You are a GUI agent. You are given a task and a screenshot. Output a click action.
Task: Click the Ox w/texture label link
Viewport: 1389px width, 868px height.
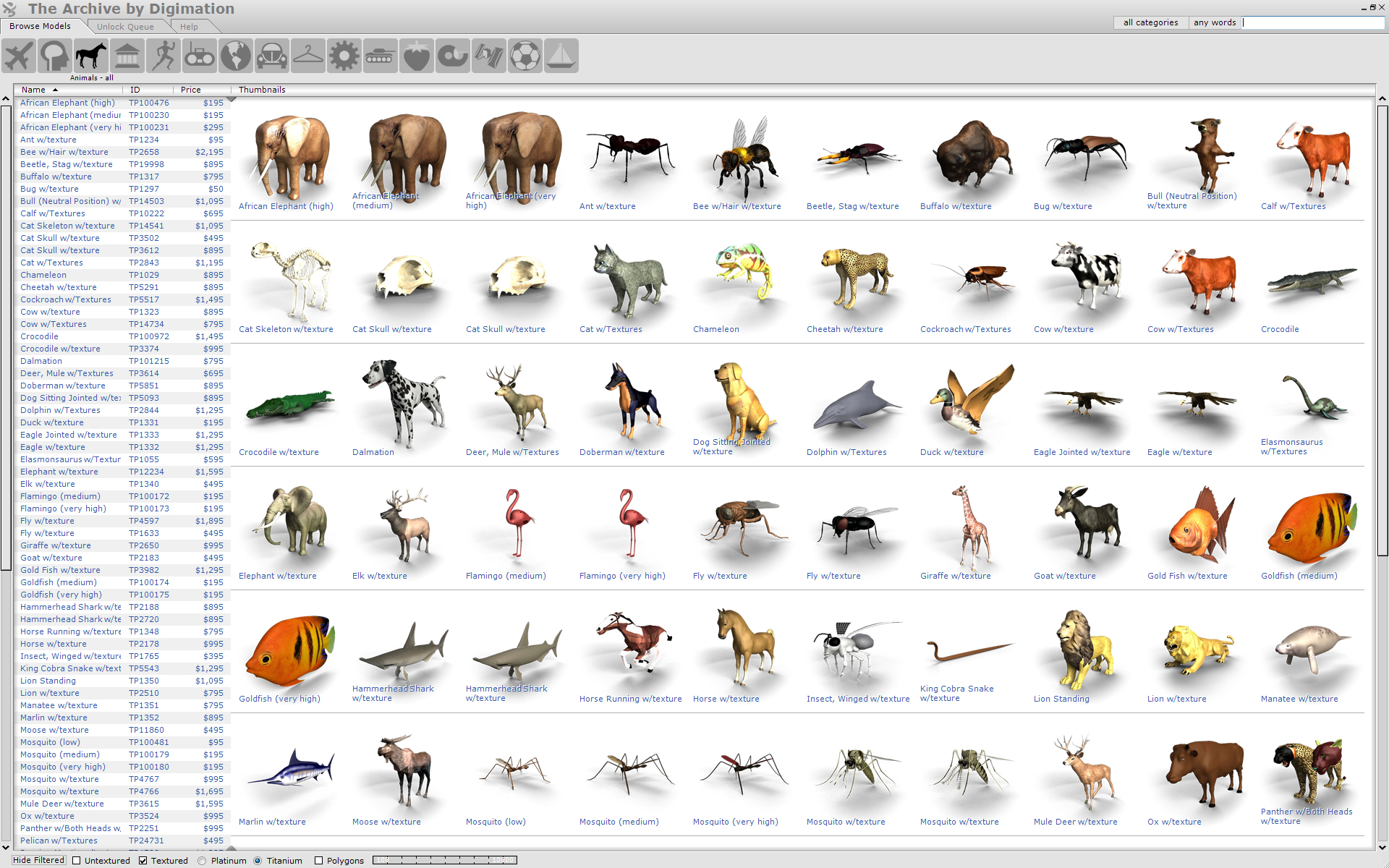1174,822
